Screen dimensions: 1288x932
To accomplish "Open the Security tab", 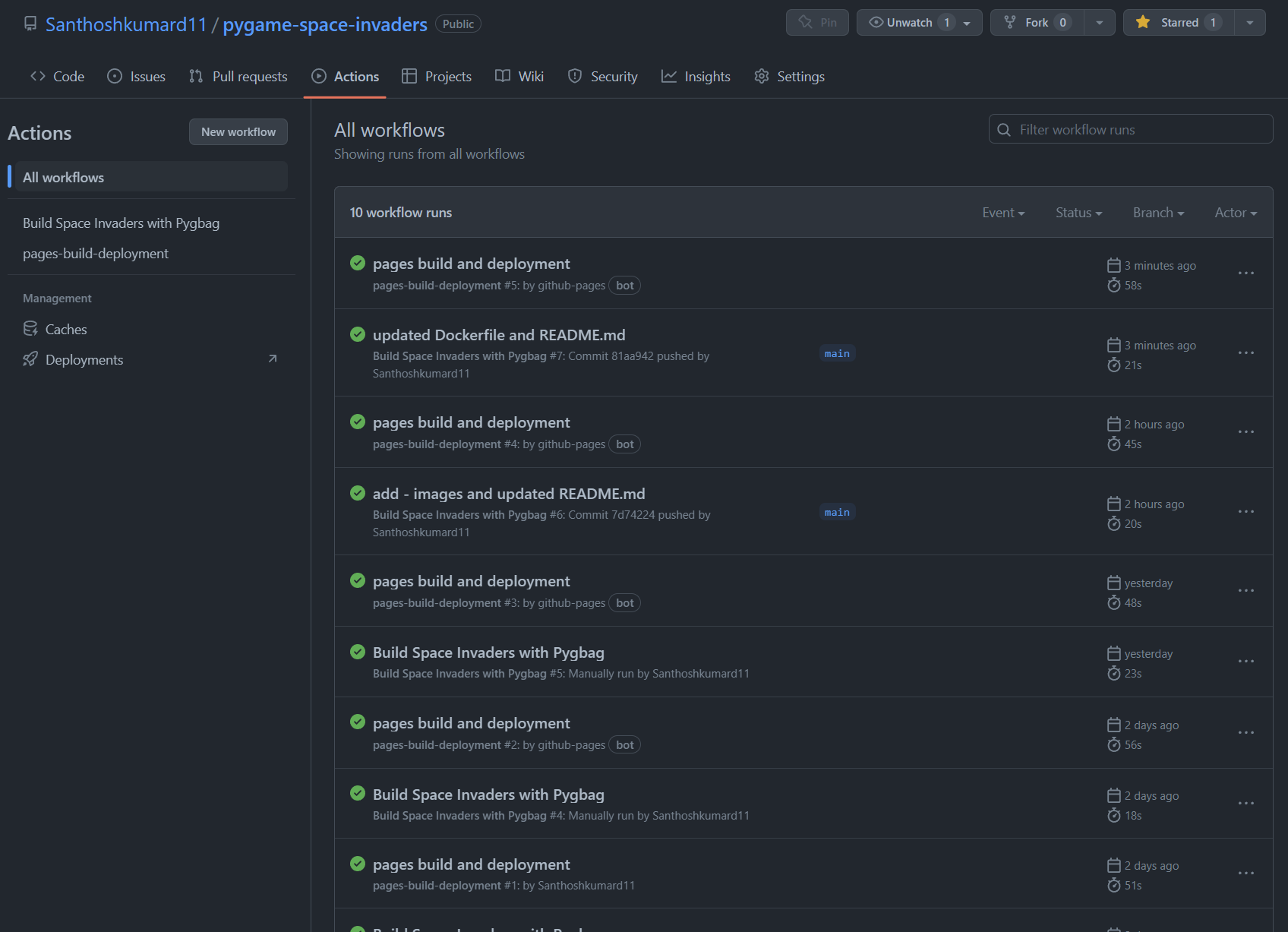I will pos(603,76).
